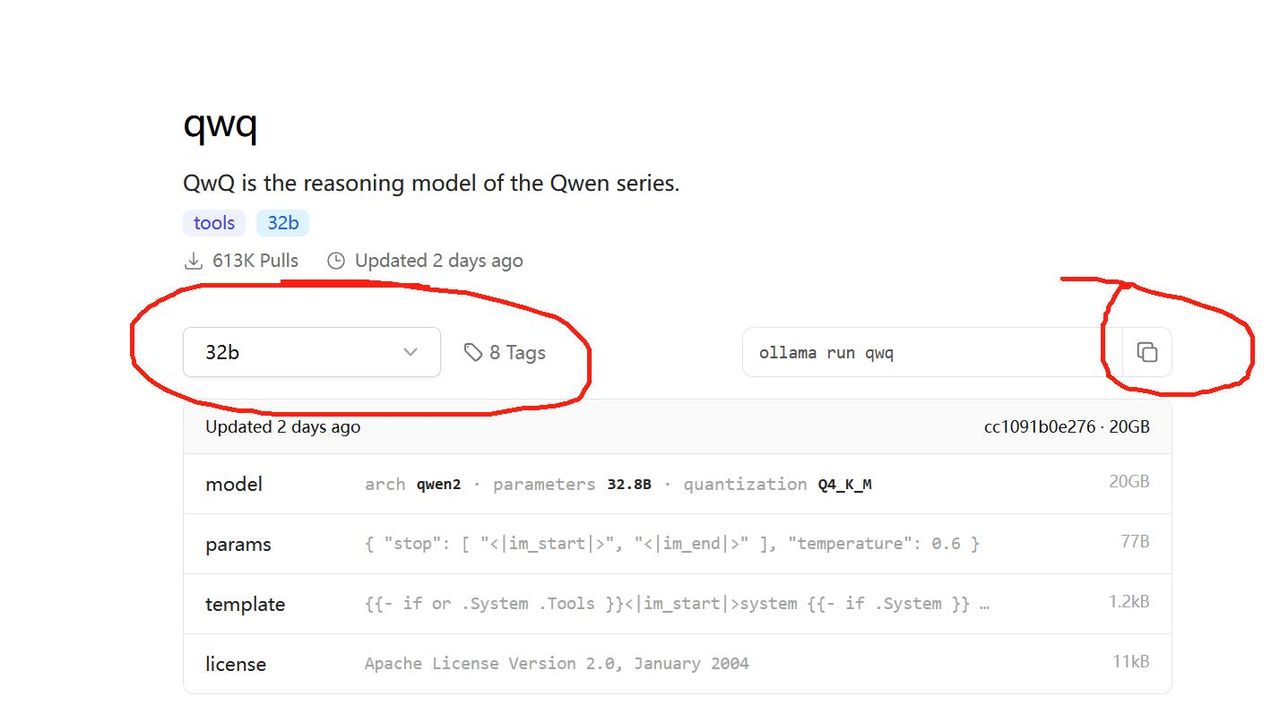
Task: Click the download pulls icon
Action: [x=193, y=261]
